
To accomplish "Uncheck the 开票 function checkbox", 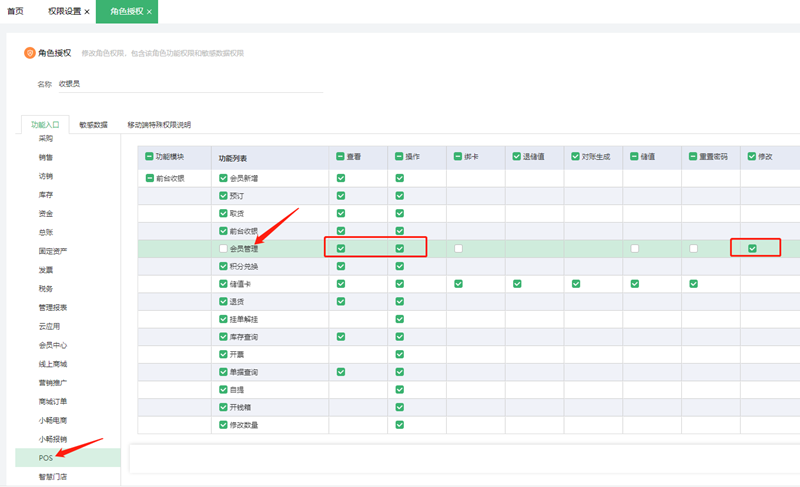I will [223, 354].
